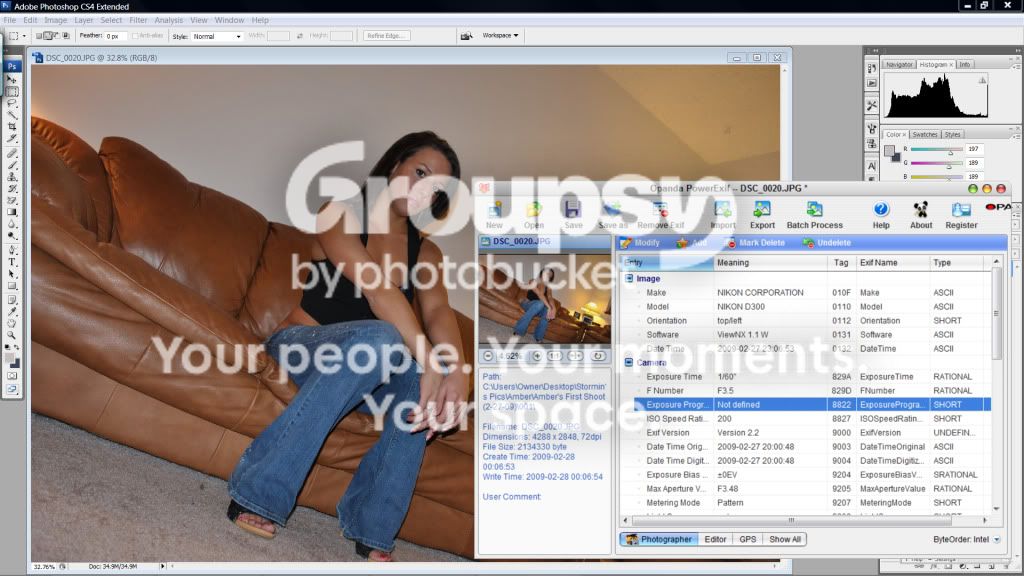Choose Add to selection mode option
The image size is (1024, 576).
[48, 36]
